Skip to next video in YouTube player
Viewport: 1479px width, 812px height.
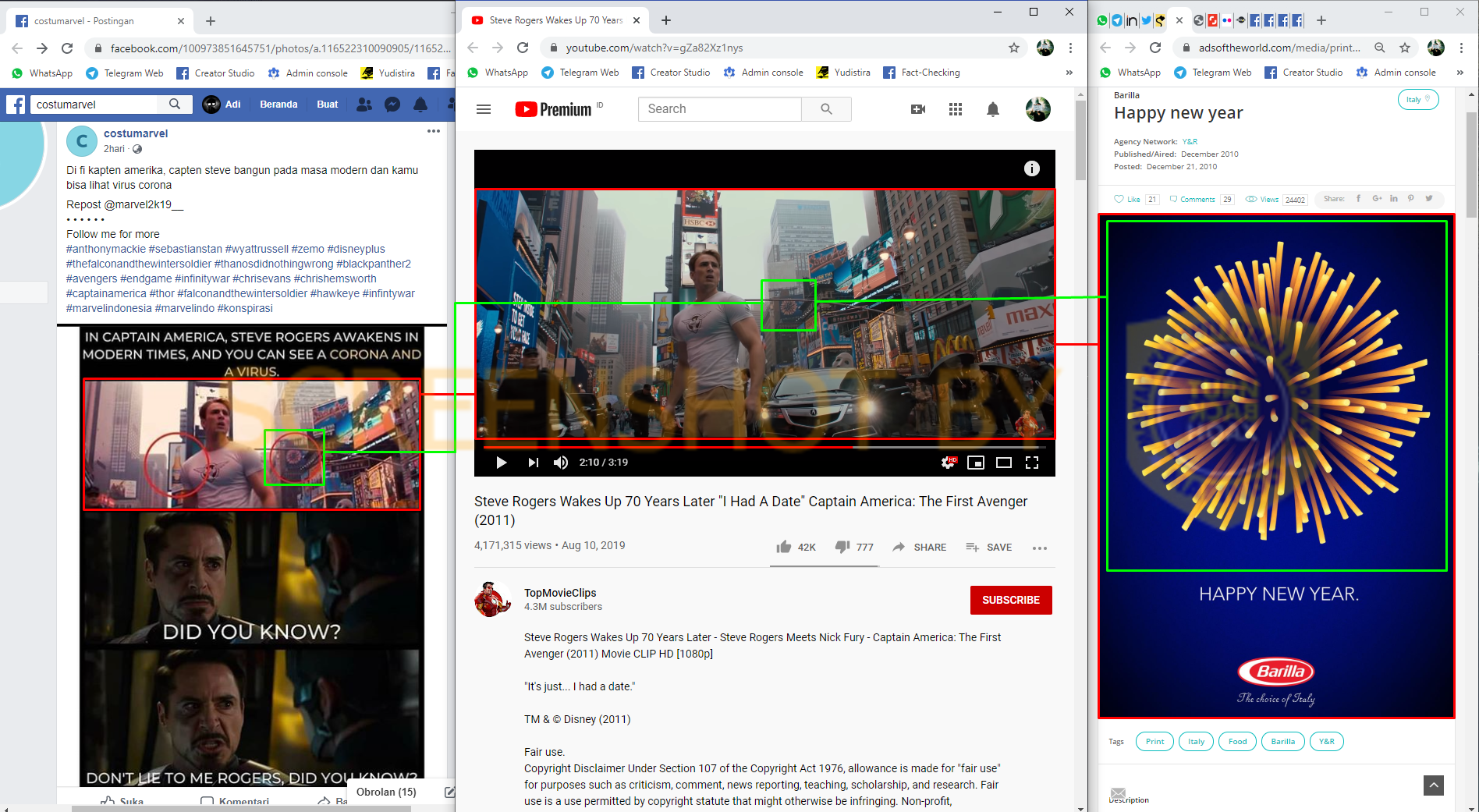coord(533,463)
